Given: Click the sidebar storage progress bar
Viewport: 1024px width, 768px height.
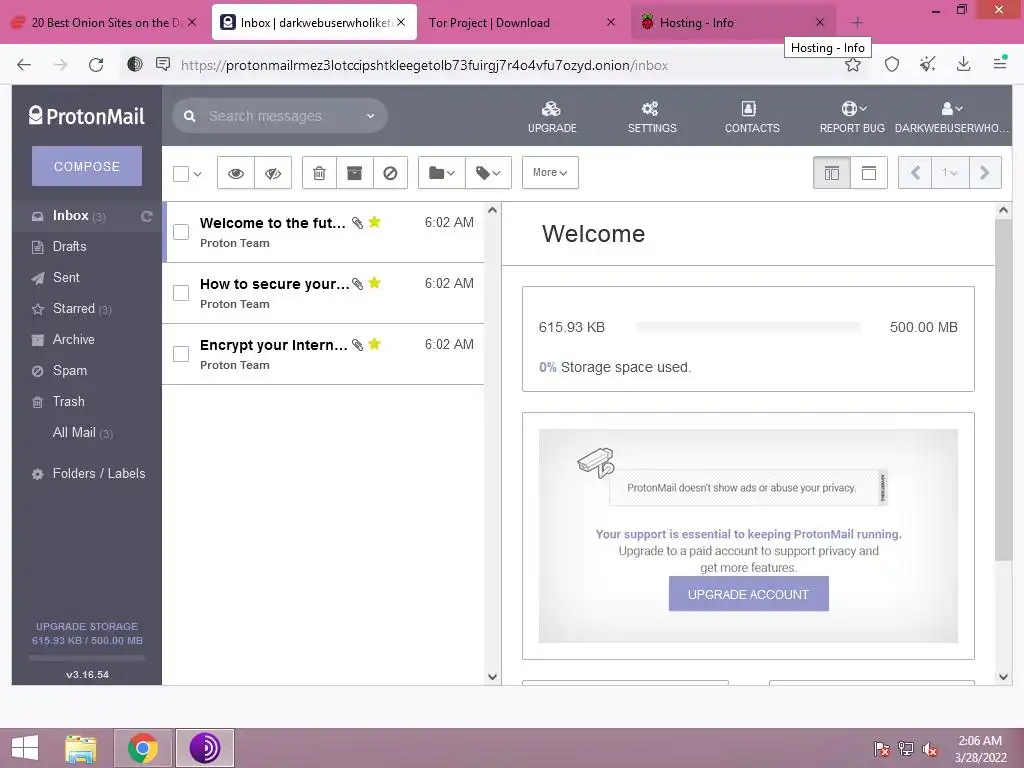Looking at the screenshot, I should point(87,658).
